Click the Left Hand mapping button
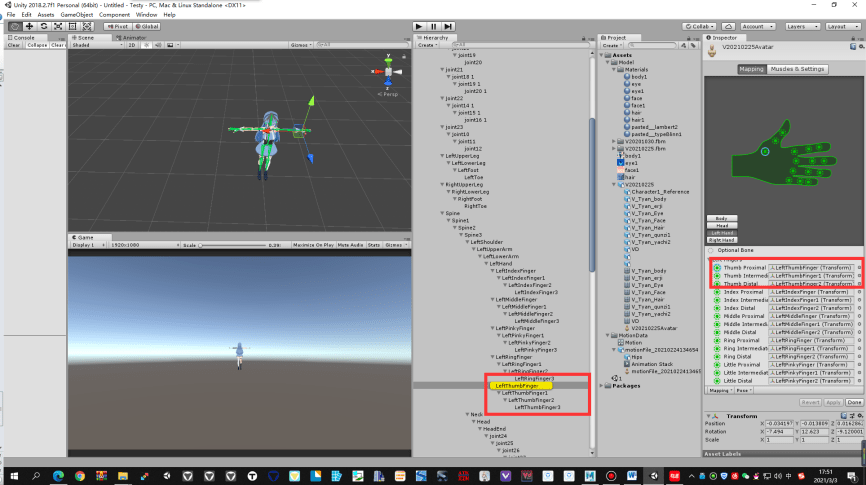This screenshot has width=866, height=485. 722,233
